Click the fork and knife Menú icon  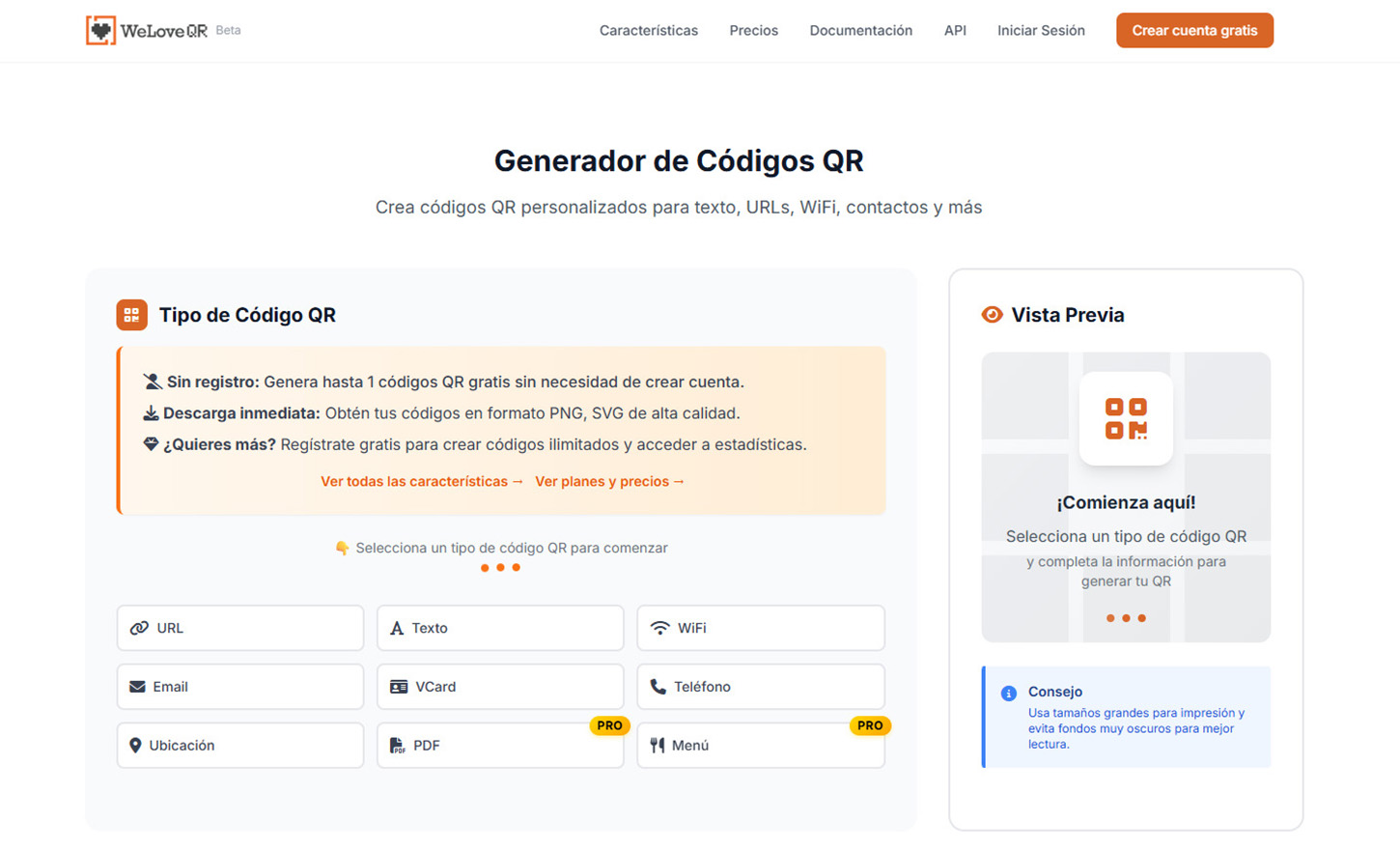(x=658, y=746)
